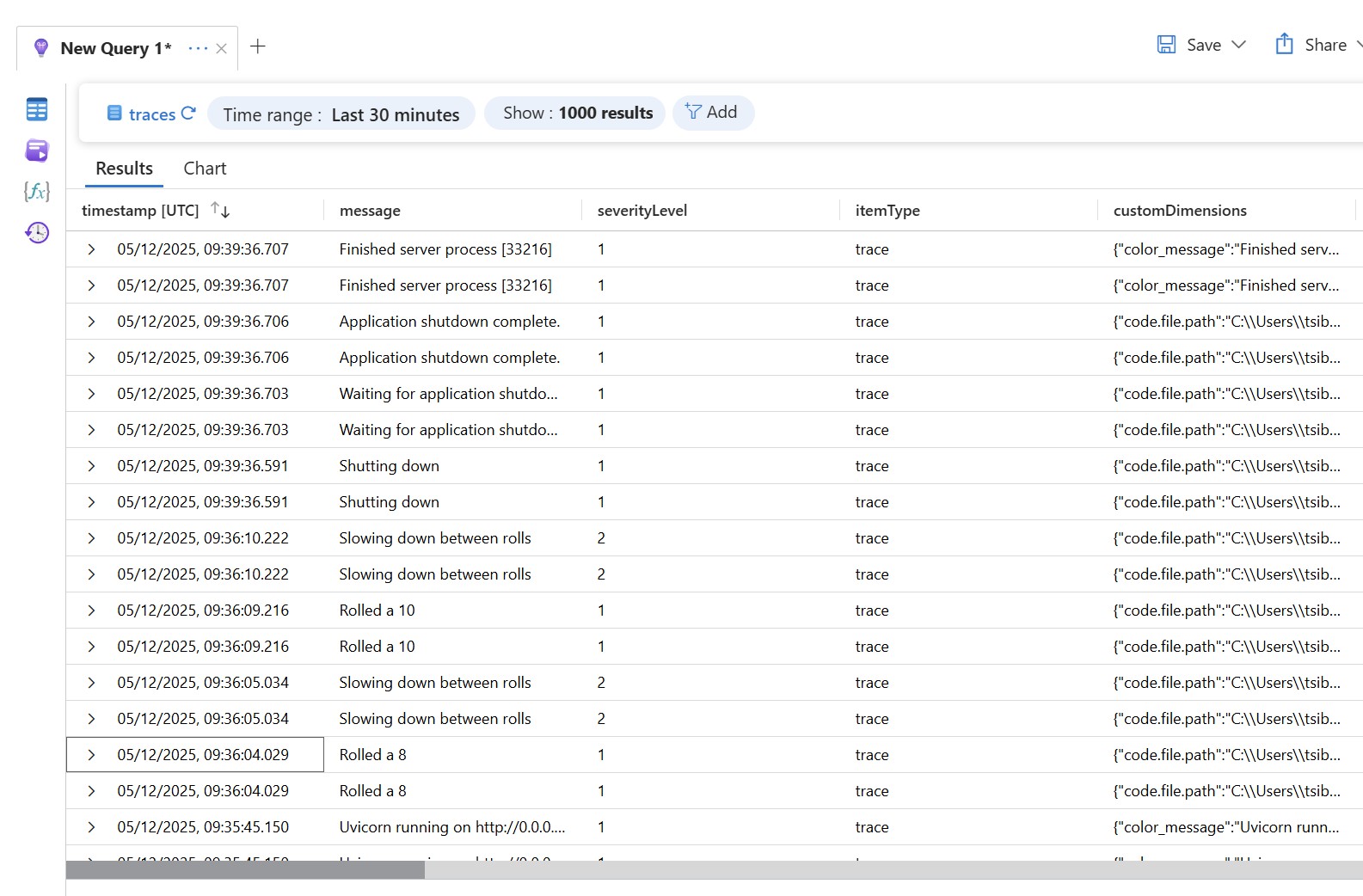
Task: Expand first Slowing down row at 09:36:10.222
Action: pos(91,538)
